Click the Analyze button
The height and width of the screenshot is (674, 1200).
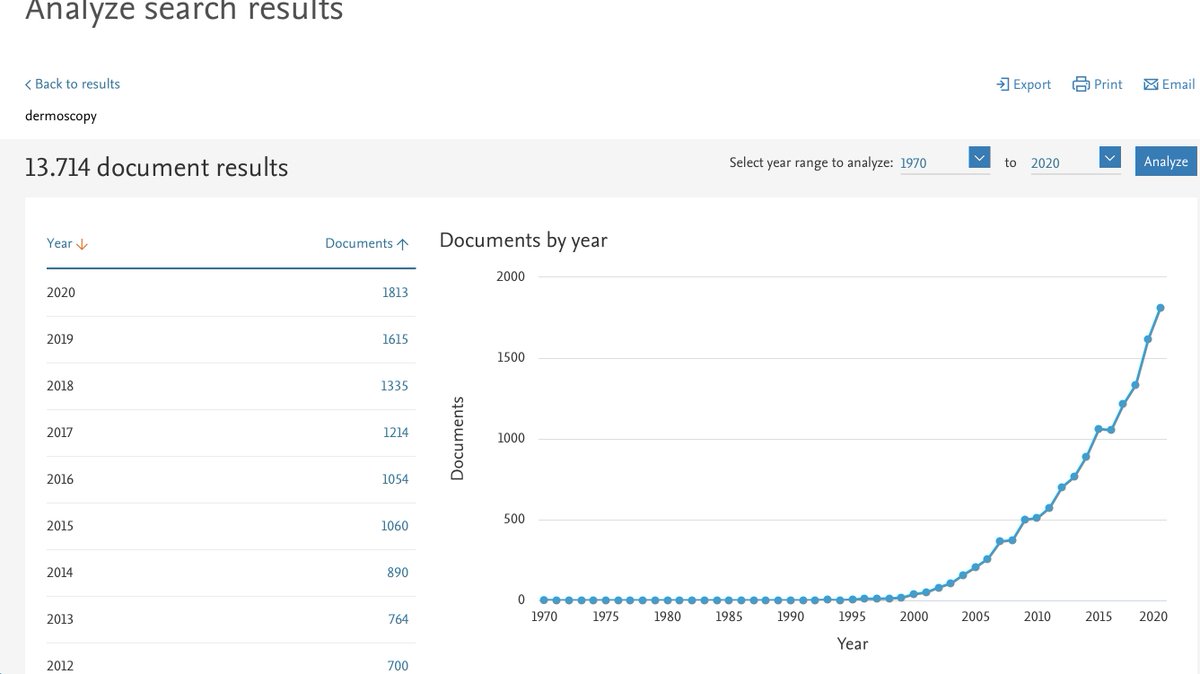[1166, 161]
